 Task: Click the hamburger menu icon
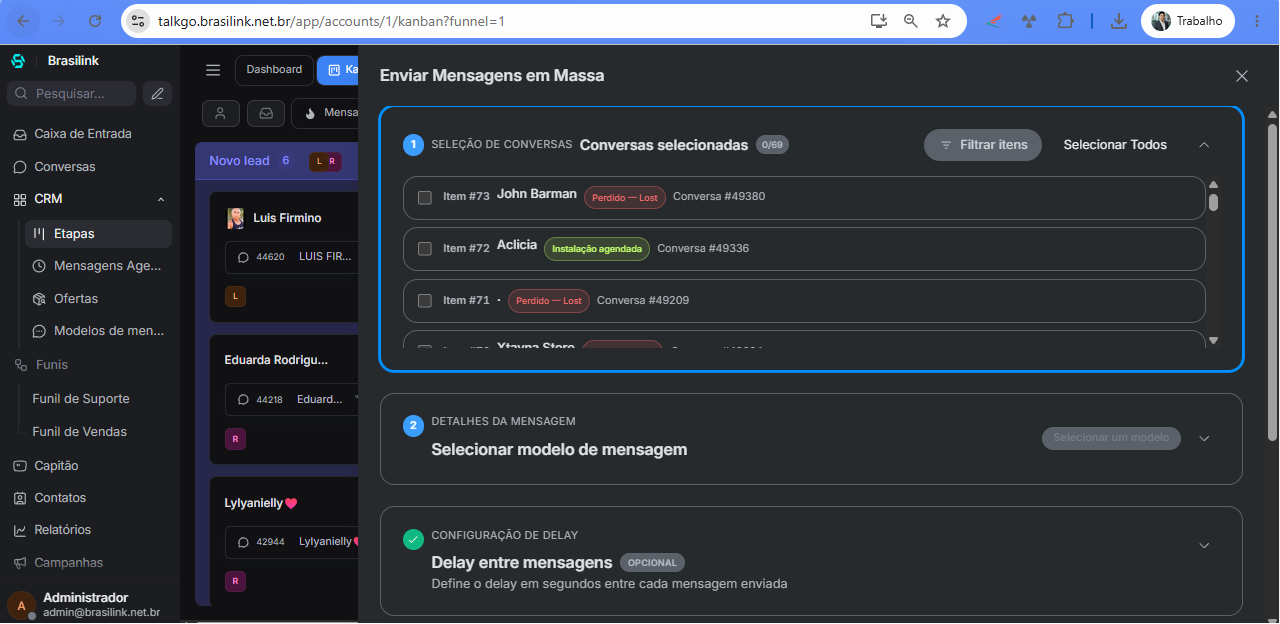tap(213, 70)
